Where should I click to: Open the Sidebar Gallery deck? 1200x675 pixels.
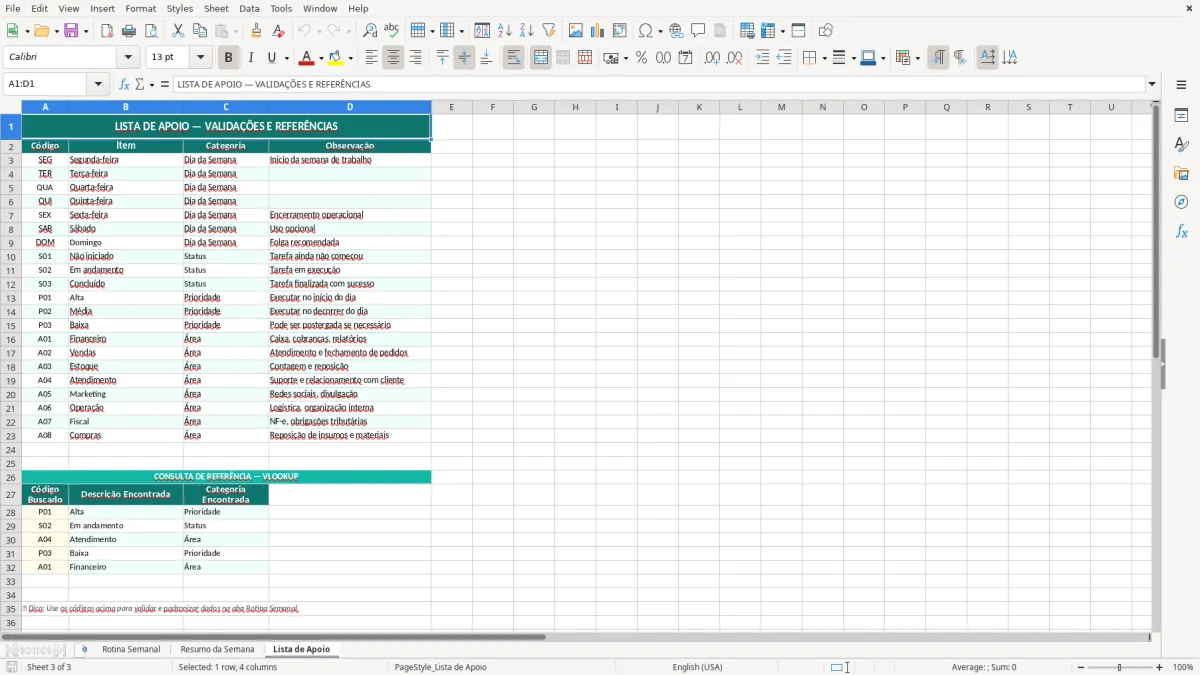1181,174
